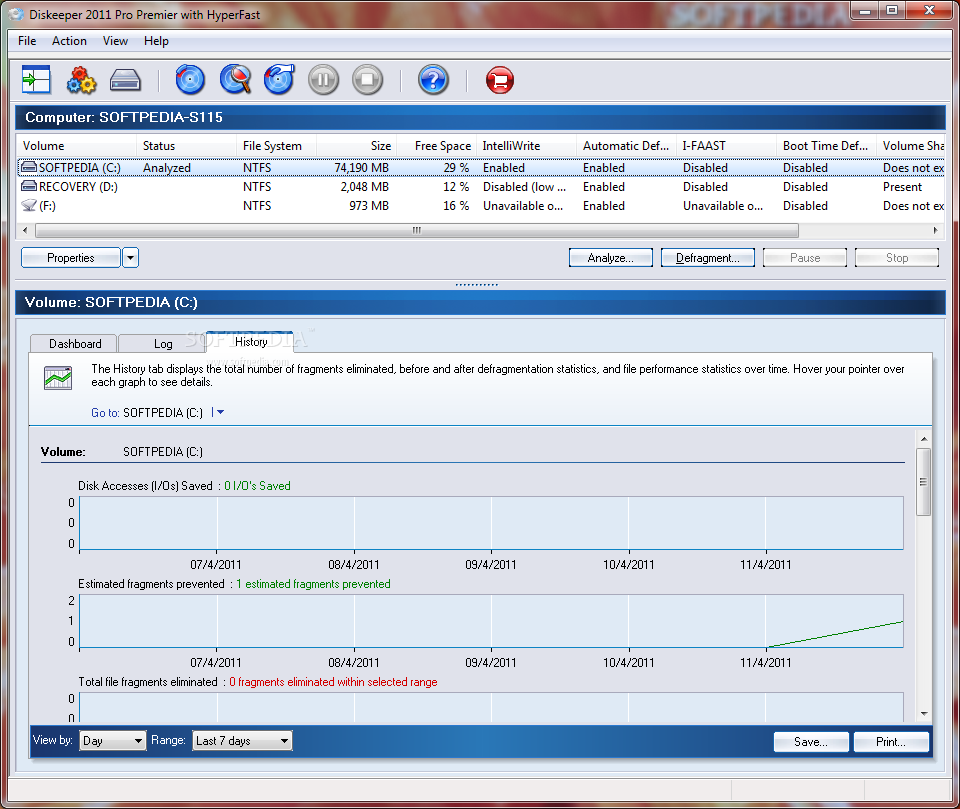Select the SOFTPEDIA (C:) volume row
Viewport: 960px width, 809px height.
click(481, 167)
